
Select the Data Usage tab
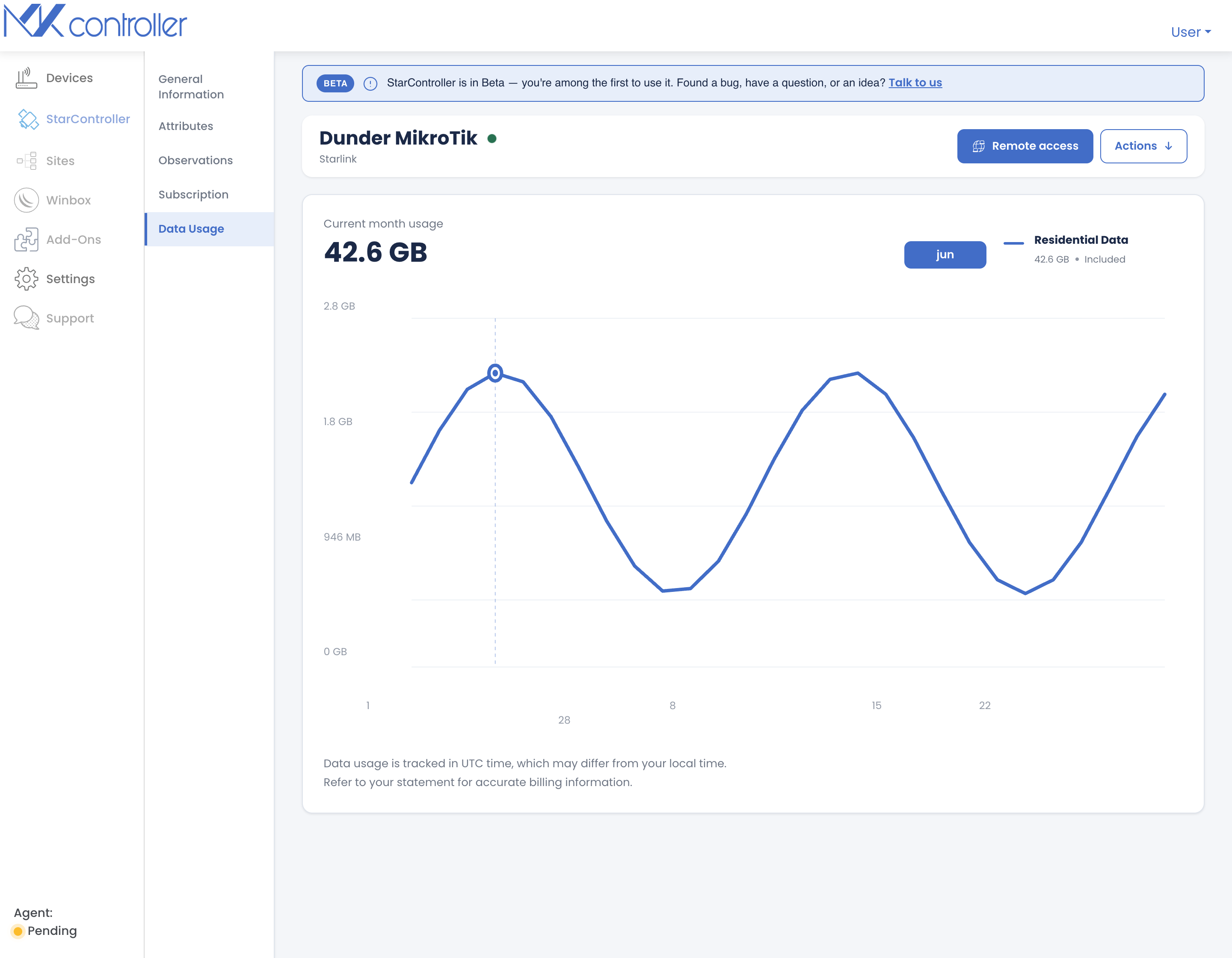click(x=209, y=229)
